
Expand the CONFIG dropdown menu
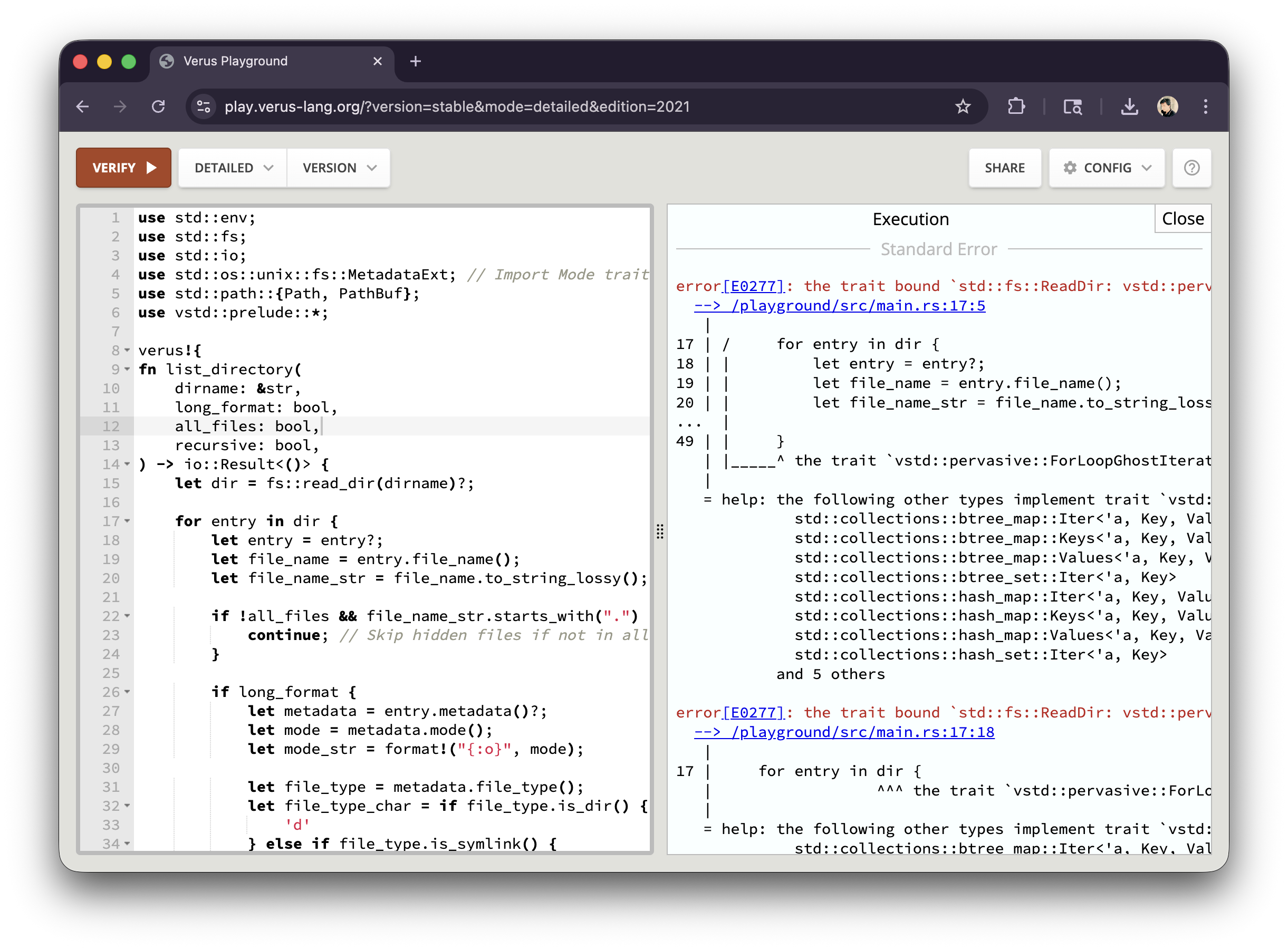pos(1106,168)
